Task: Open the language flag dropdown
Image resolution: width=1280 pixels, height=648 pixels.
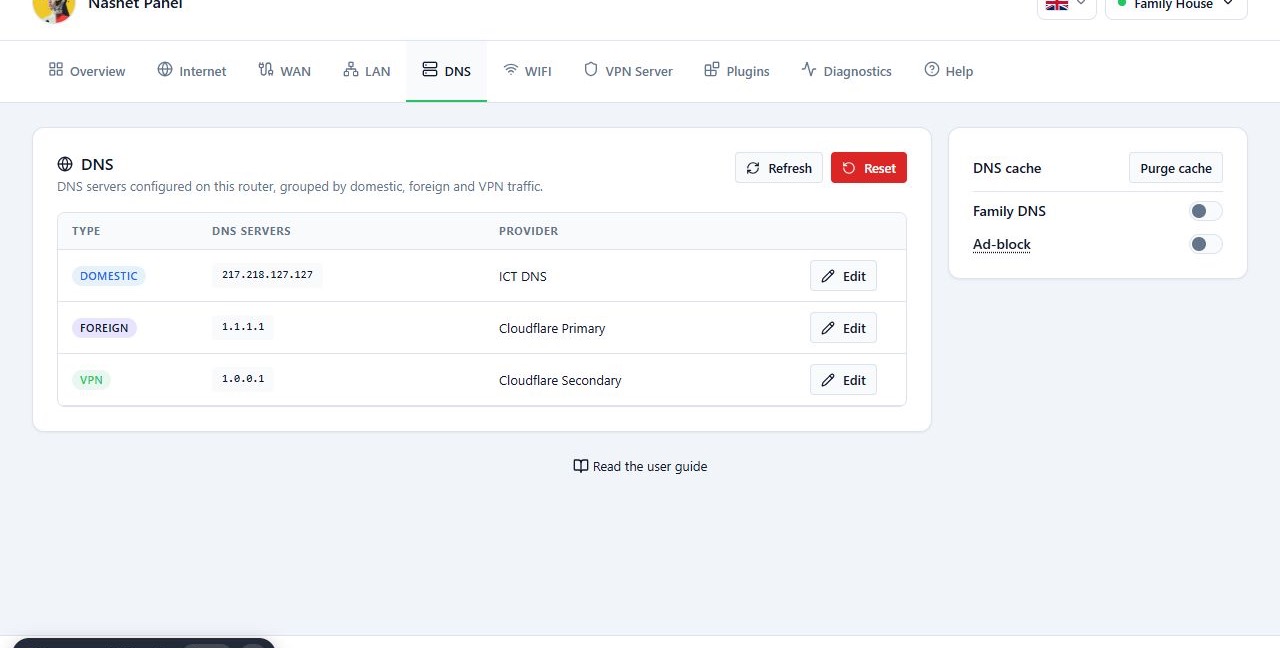Action: 1066,5
